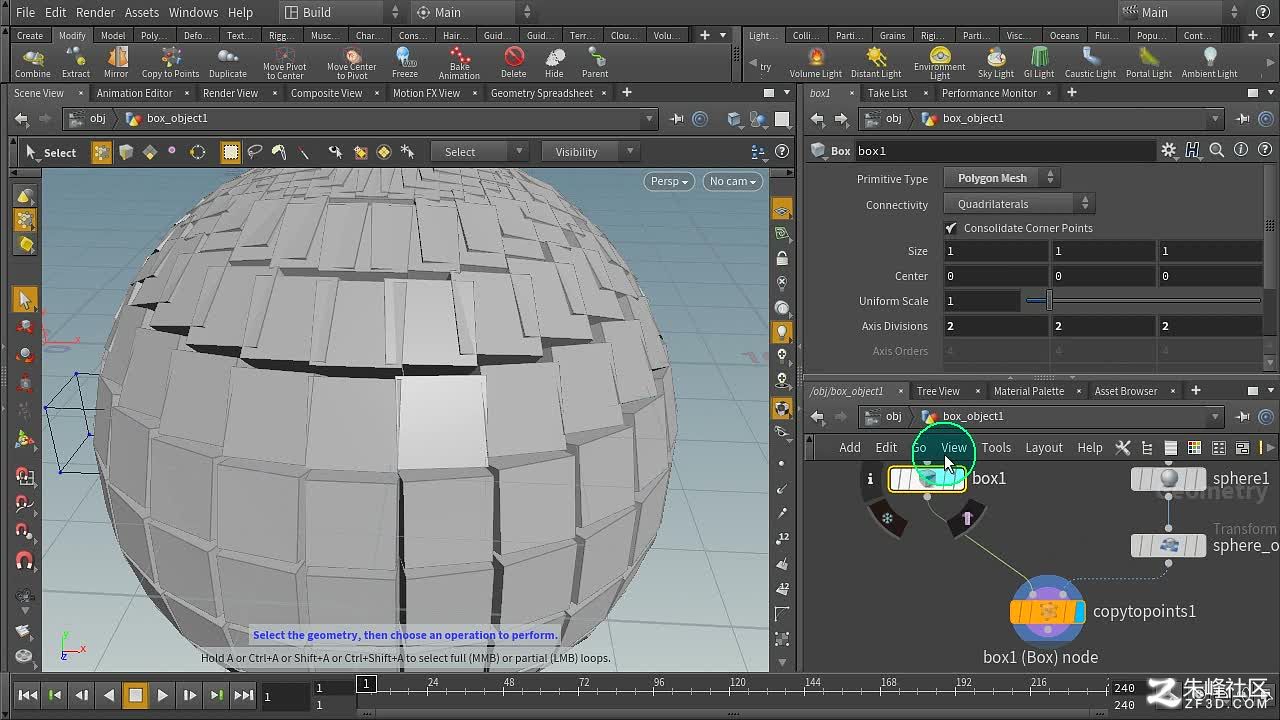Toggle pin on parameter pane

1243,118
